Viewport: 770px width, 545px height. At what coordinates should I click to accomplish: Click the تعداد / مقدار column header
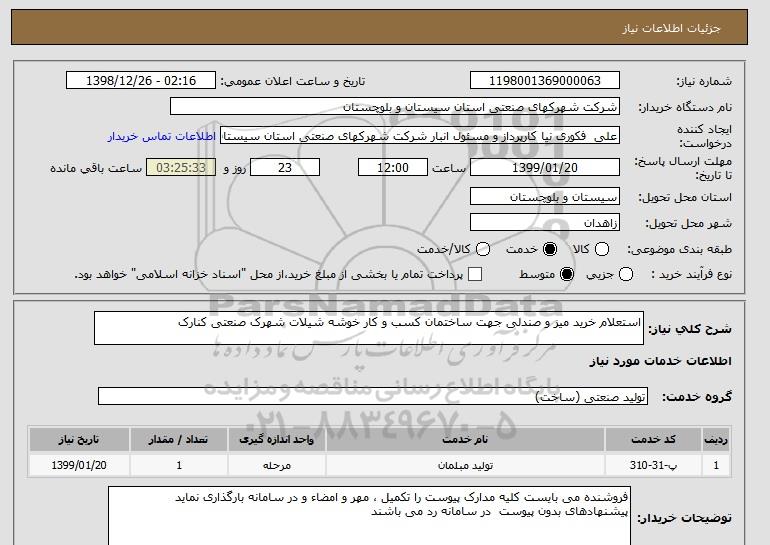click(179, 439)
